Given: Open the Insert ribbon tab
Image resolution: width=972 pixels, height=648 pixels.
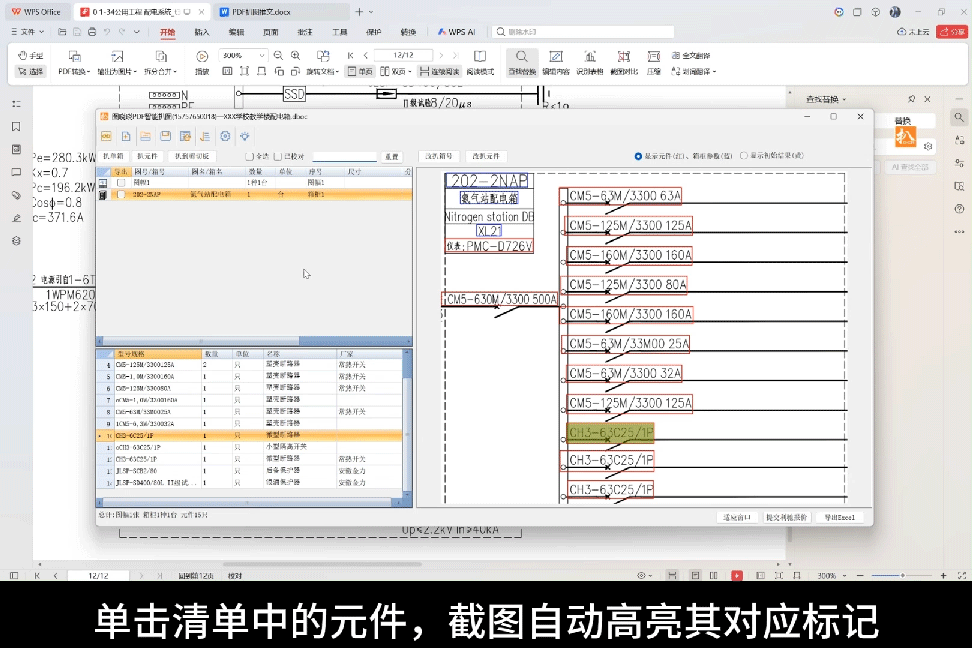Looking at the screenshot, I should click(x=202, y=32).
